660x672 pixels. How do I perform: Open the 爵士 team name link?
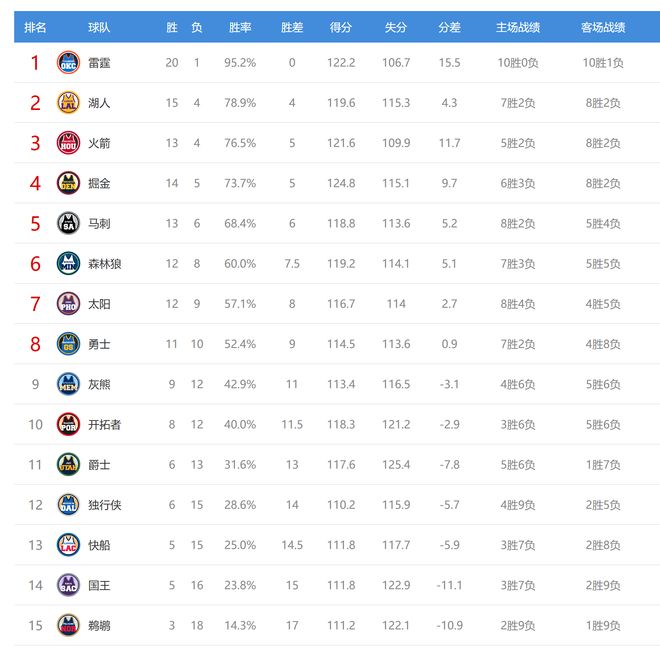click(x=99, y=465)
